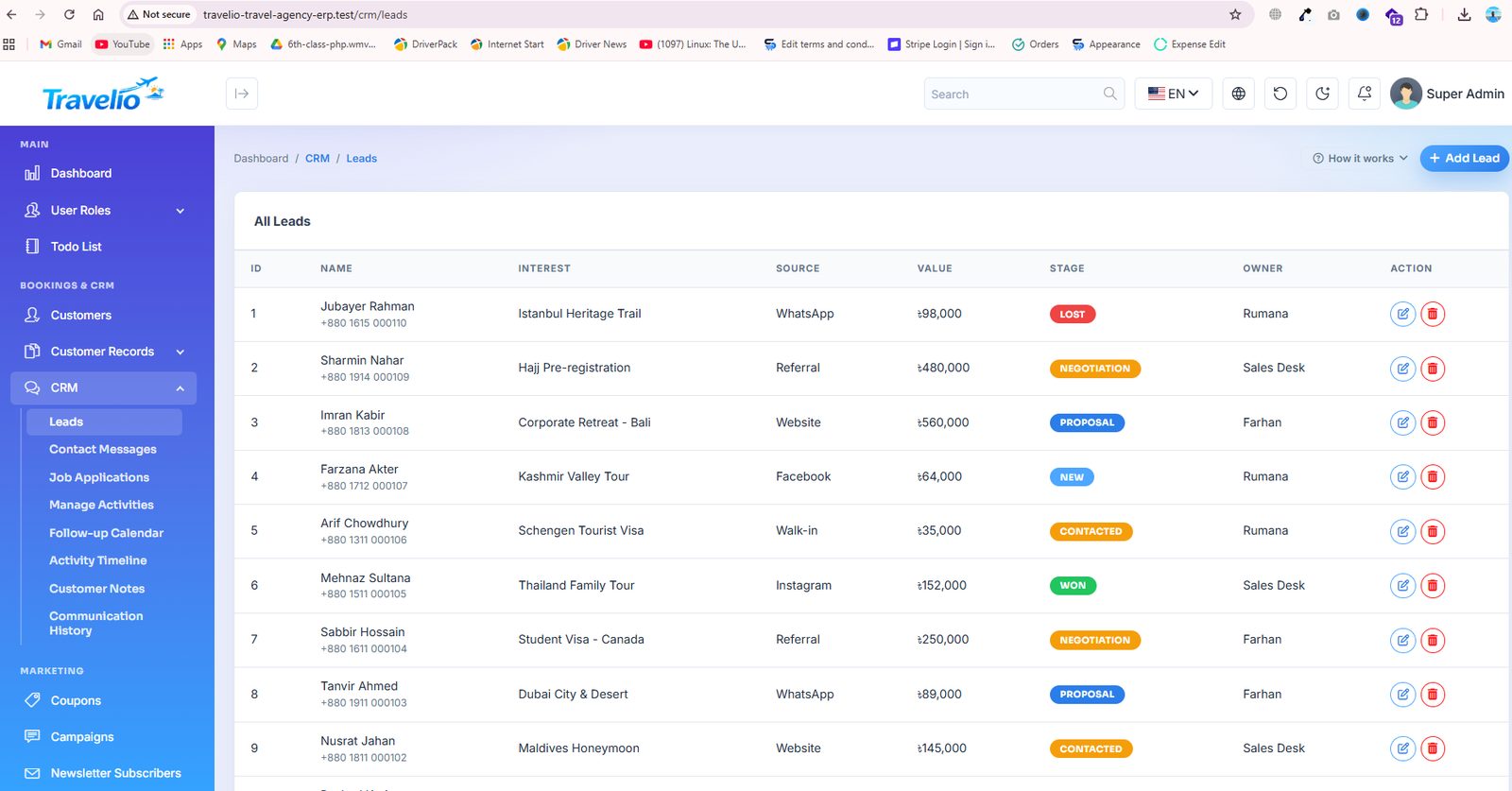The image size is (1512, 791).
Task: Open the Expense Edit bookmark
Action: 1190,44
